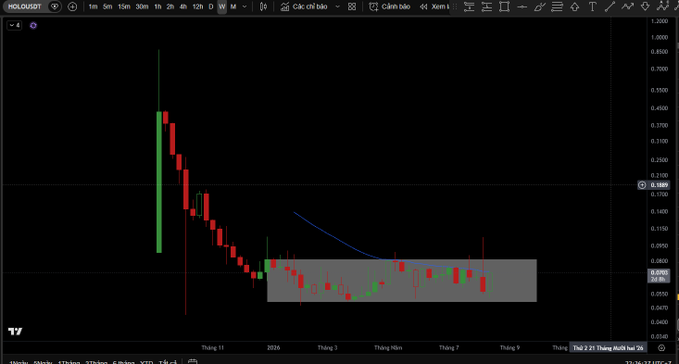Switch to the 15m timeframe
679x364 pixels.
[124, 6]
